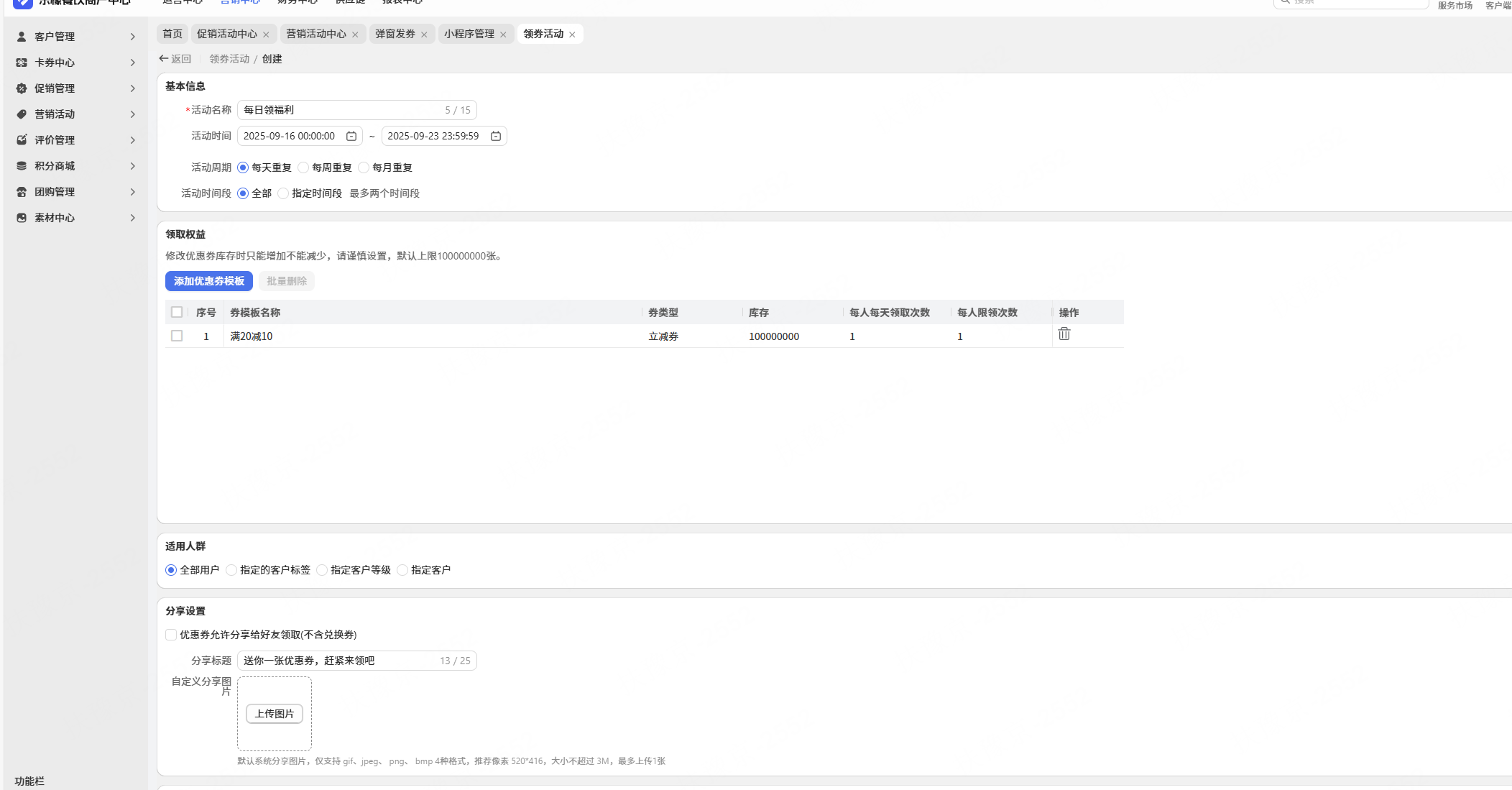The width and height of the screenshot is (1512, 790).
Task: Enable 优惠券允许分享给好友领取 checkbox
Action: click(171, 635)
